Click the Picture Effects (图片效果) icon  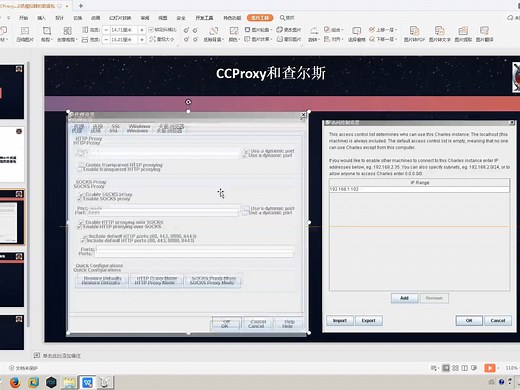click(247, 39)
